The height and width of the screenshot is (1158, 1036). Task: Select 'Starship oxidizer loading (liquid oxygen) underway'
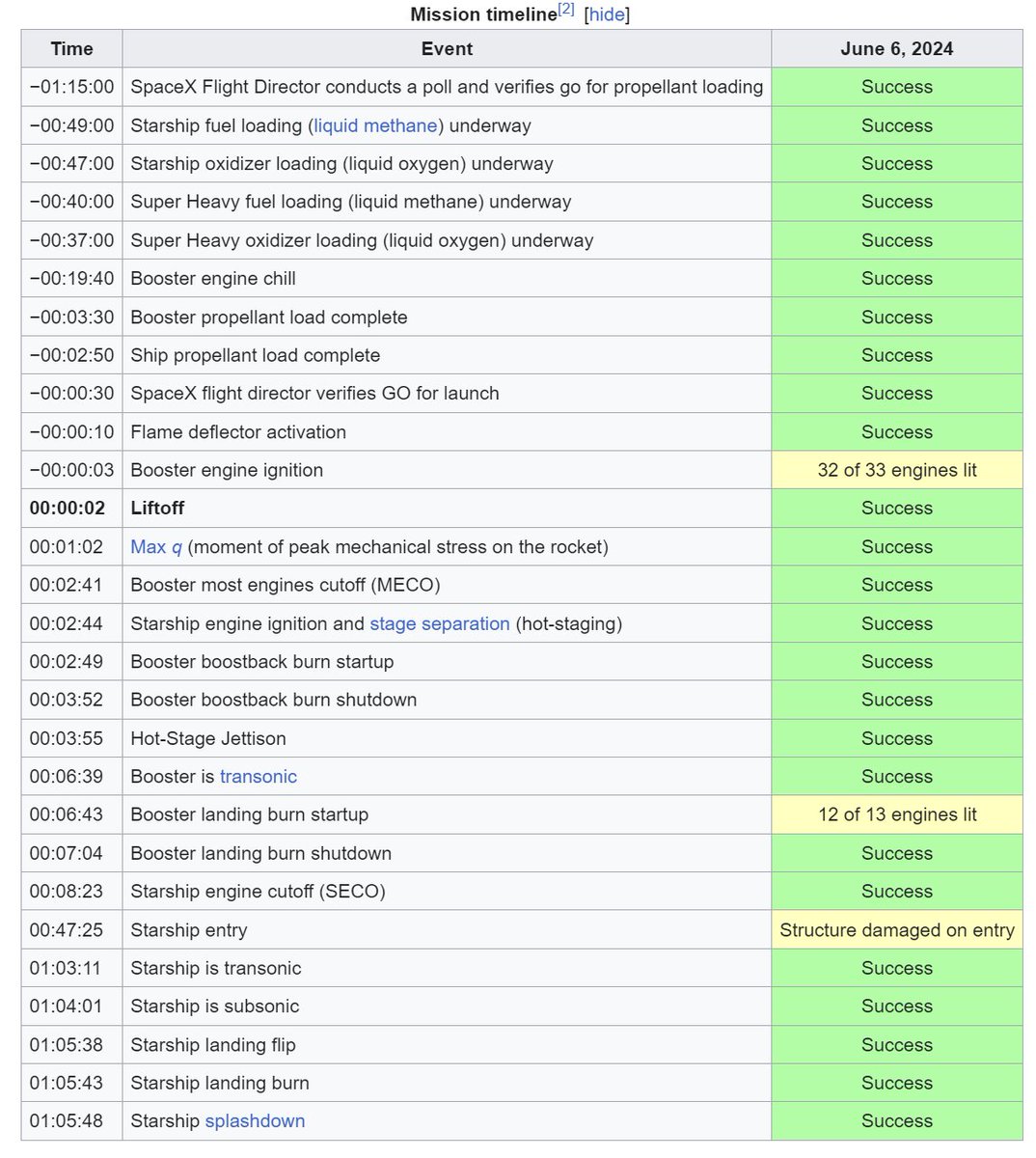pos(341,164)
